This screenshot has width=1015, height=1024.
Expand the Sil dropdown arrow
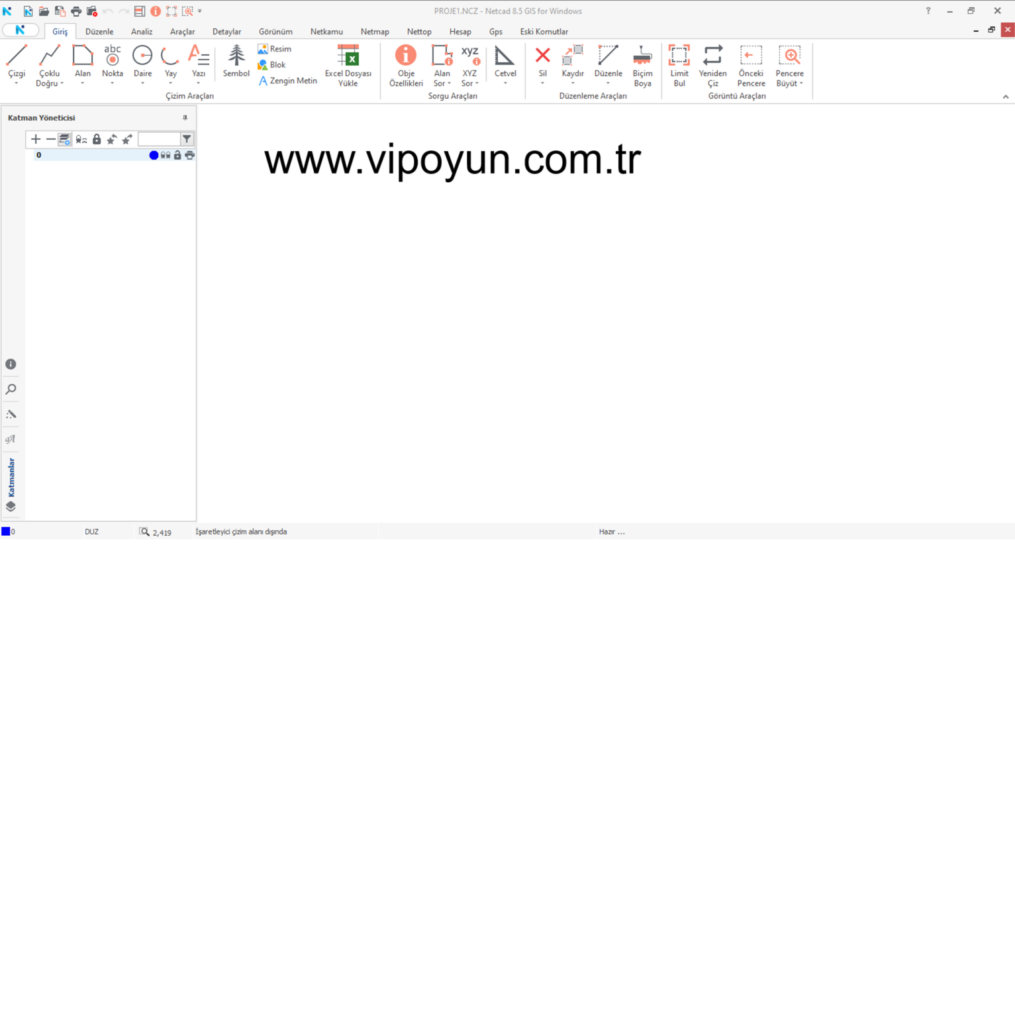(542, 84)
